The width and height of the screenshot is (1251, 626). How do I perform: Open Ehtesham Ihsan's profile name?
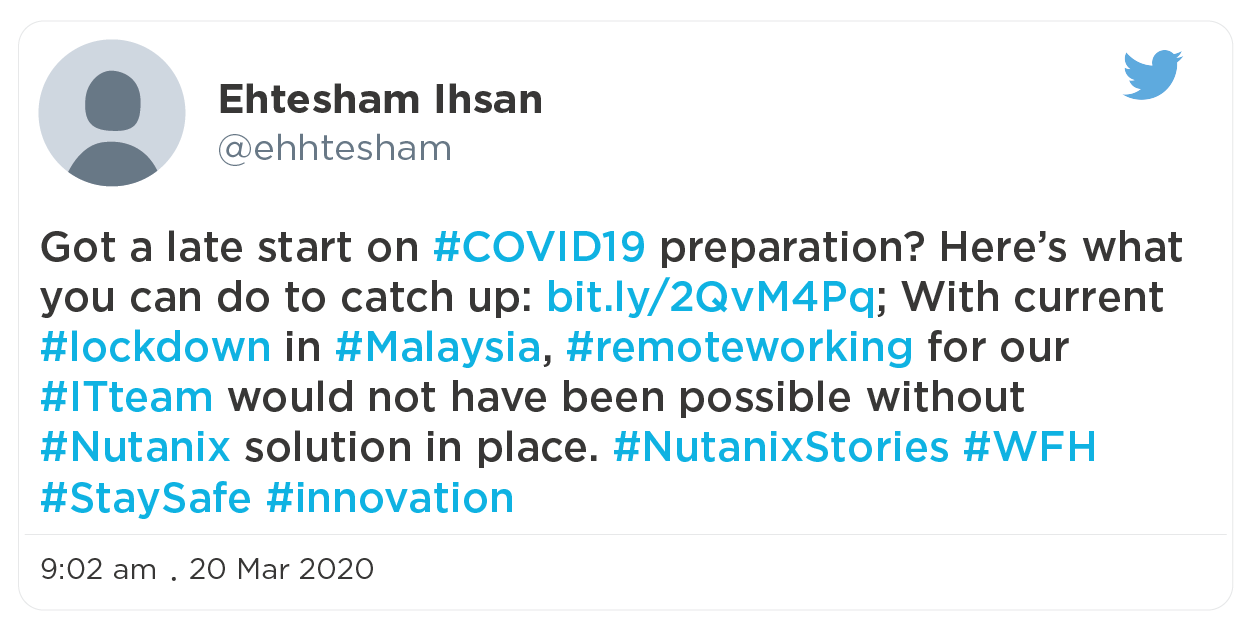point(380,99)
